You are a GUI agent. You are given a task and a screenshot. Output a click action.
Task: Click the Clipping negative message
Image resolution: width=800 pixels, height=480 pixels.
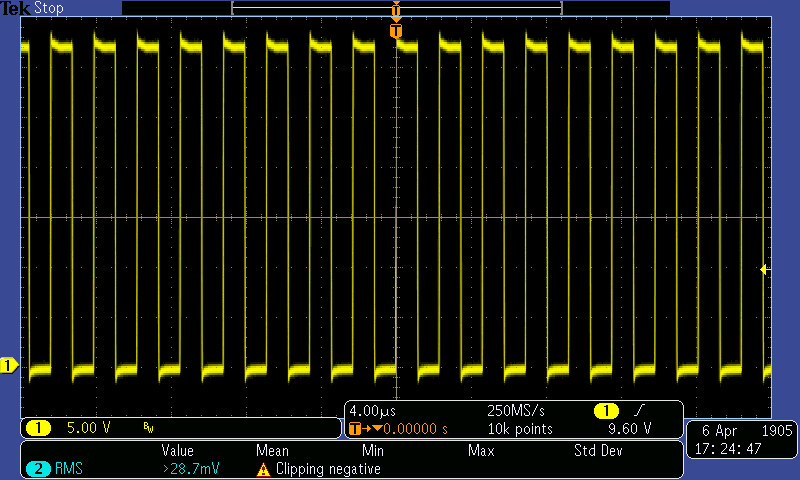[328, 469]
